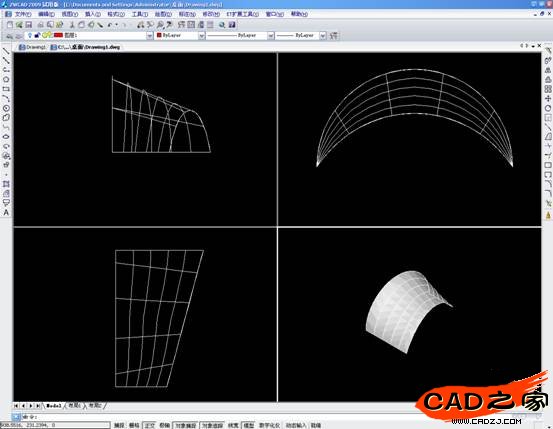Image resolution: width=553 pixels, height=429 pixels.
Task: Open the 绘图 Draw menu
Action: [x=163, y=14]
